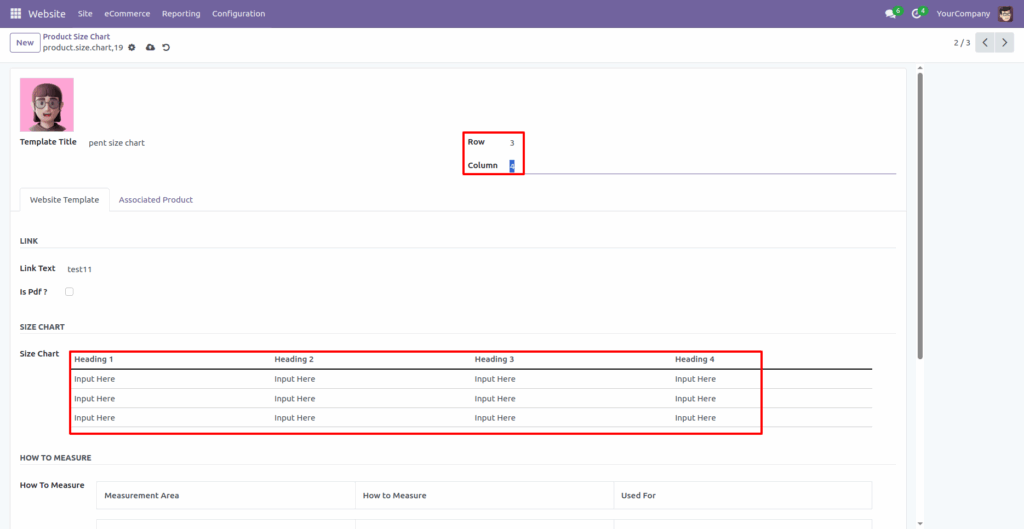
Task: Edit the Template Title field
Action: coord(268,143)
